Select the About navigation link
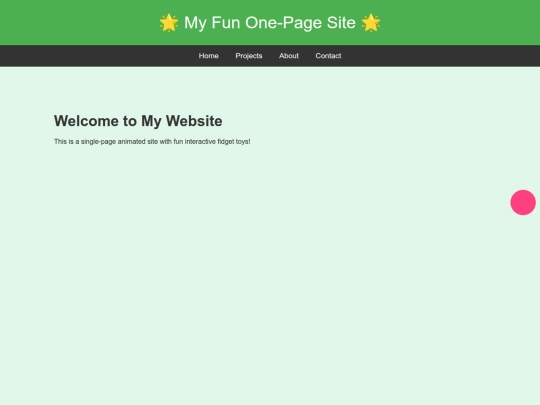The image size is (540, 405). tap(289, 56)
